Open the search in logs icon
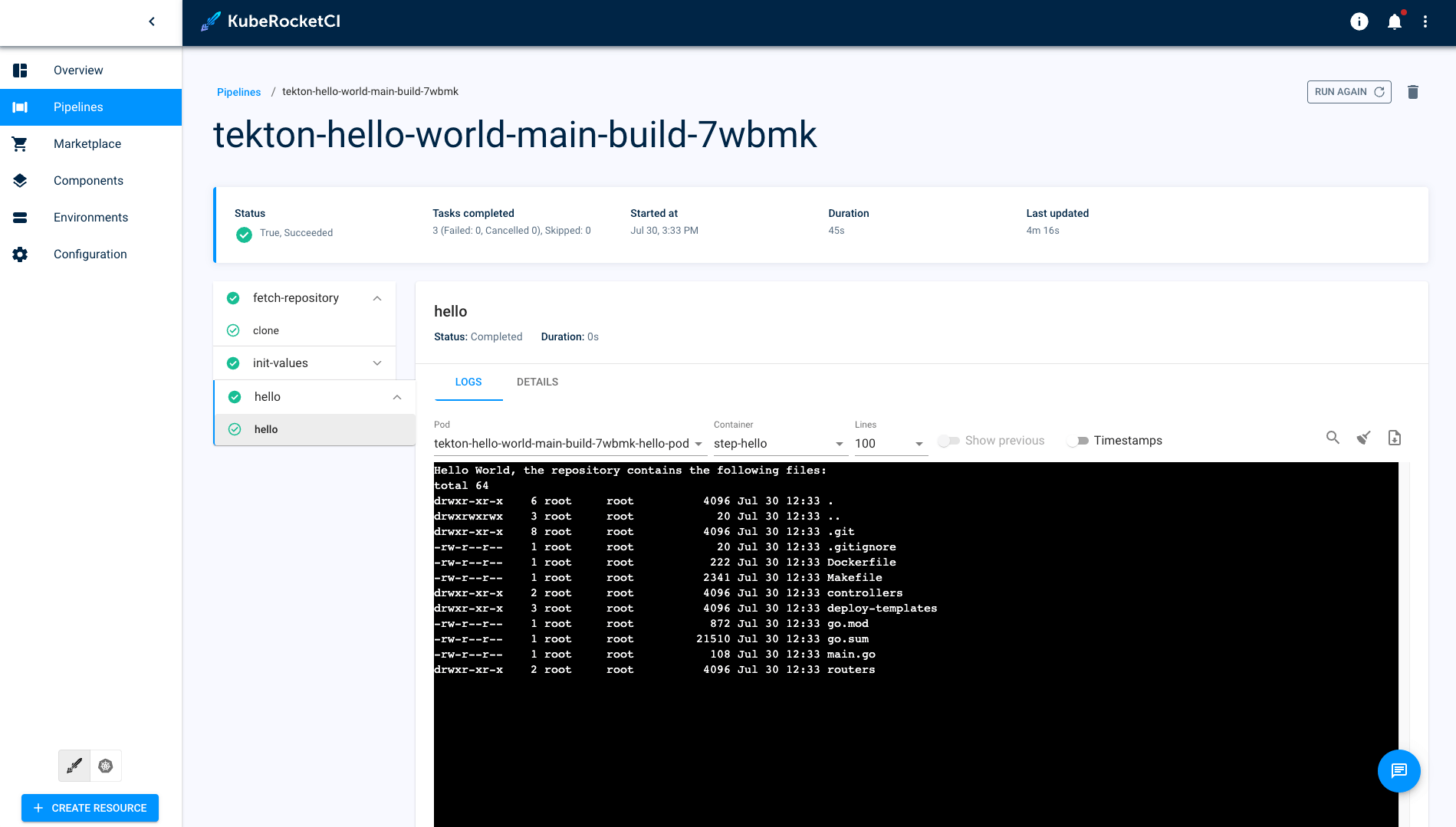This screenshot has height=827, width=1456. [x=1333, y=438]
